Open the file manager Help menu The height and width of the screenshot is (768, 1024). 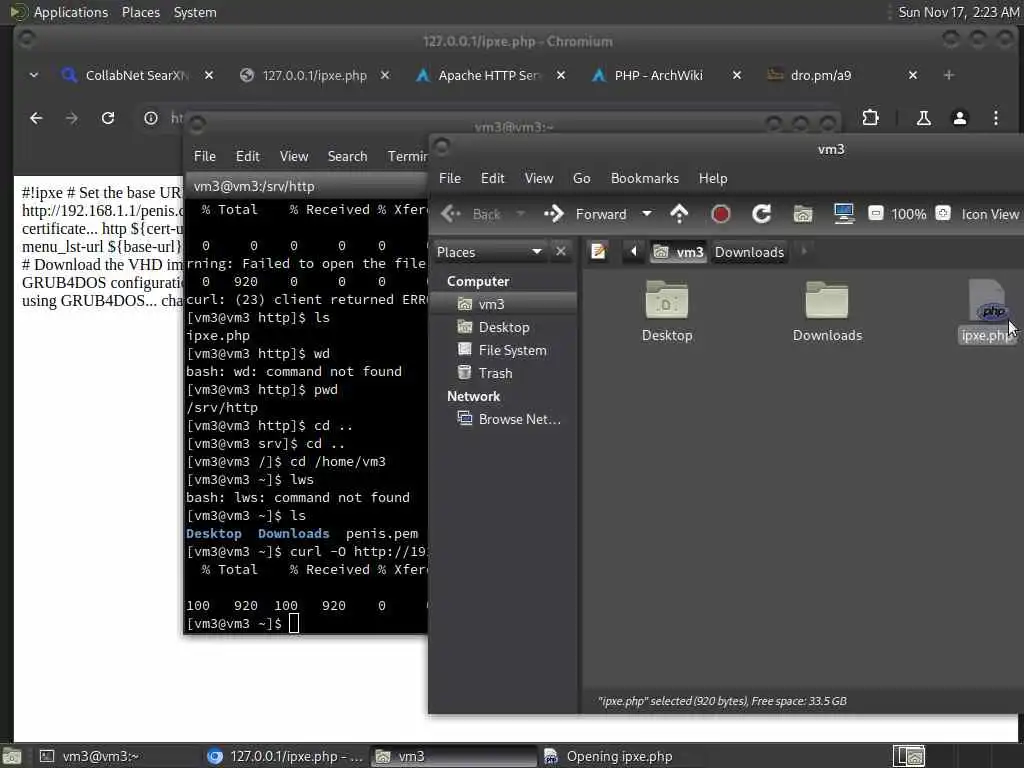point(712,178)
